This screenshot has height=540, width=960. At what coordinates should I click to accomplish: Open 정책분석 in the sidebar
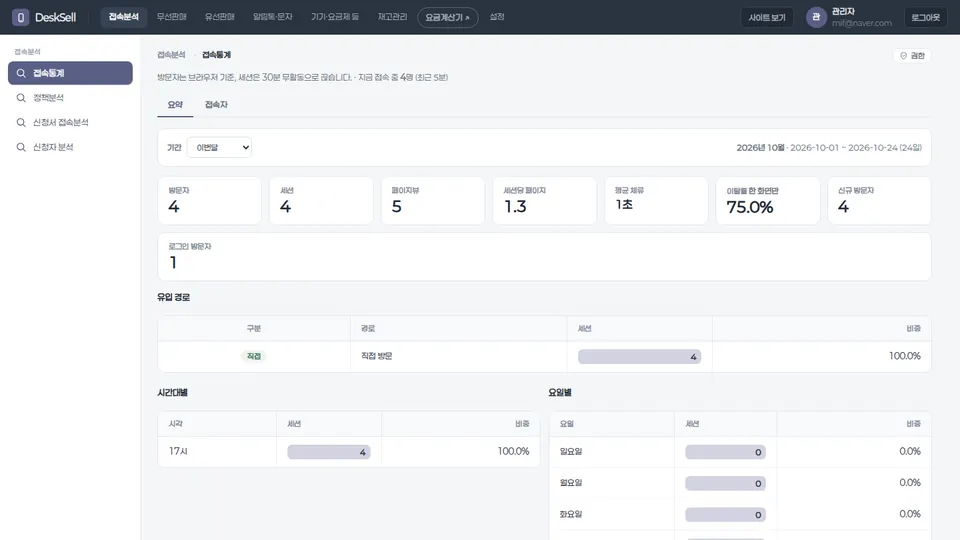[70, 98]
